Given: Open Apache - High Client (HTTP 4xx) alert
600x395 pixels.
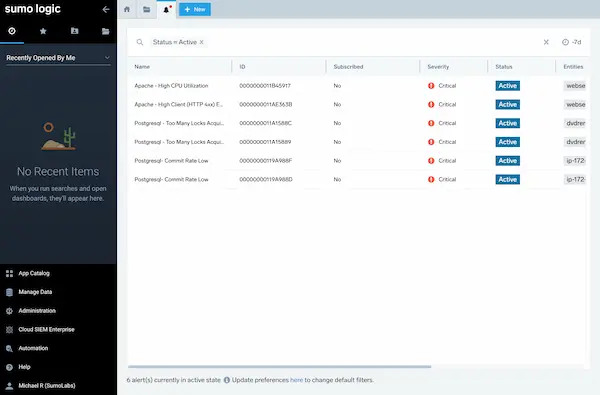Looking at the screenshot, I should [x=179, y=104].
